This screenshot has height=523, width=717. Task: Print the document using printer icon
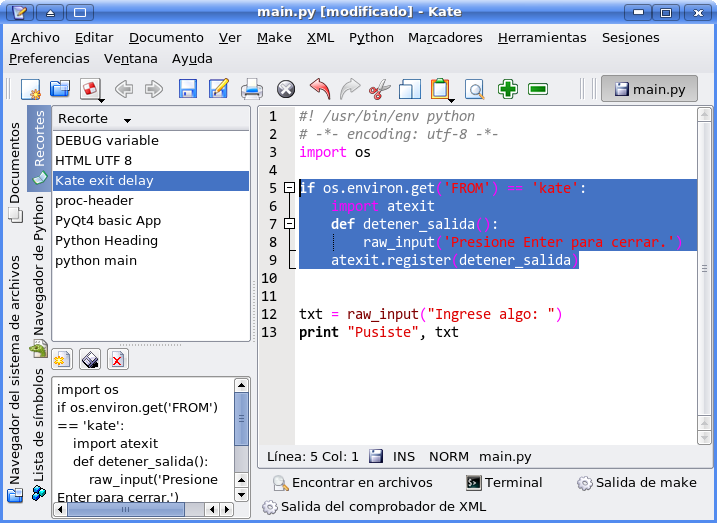pos(252,89)
